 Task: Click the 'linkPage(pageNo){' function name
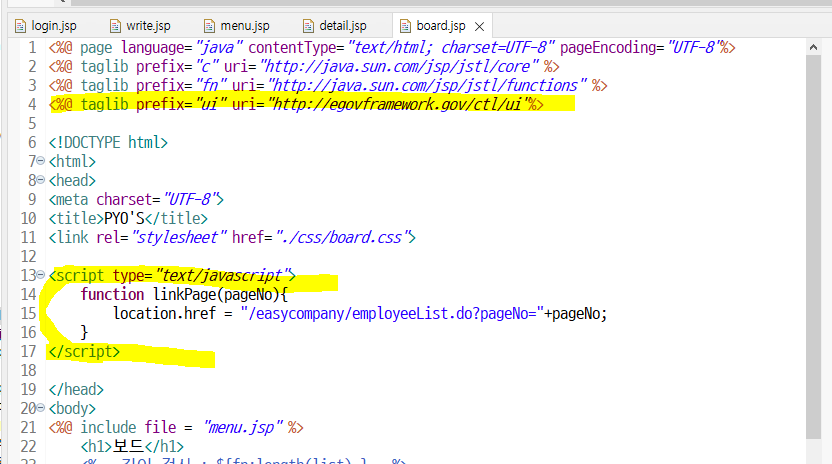click(220, 295)
